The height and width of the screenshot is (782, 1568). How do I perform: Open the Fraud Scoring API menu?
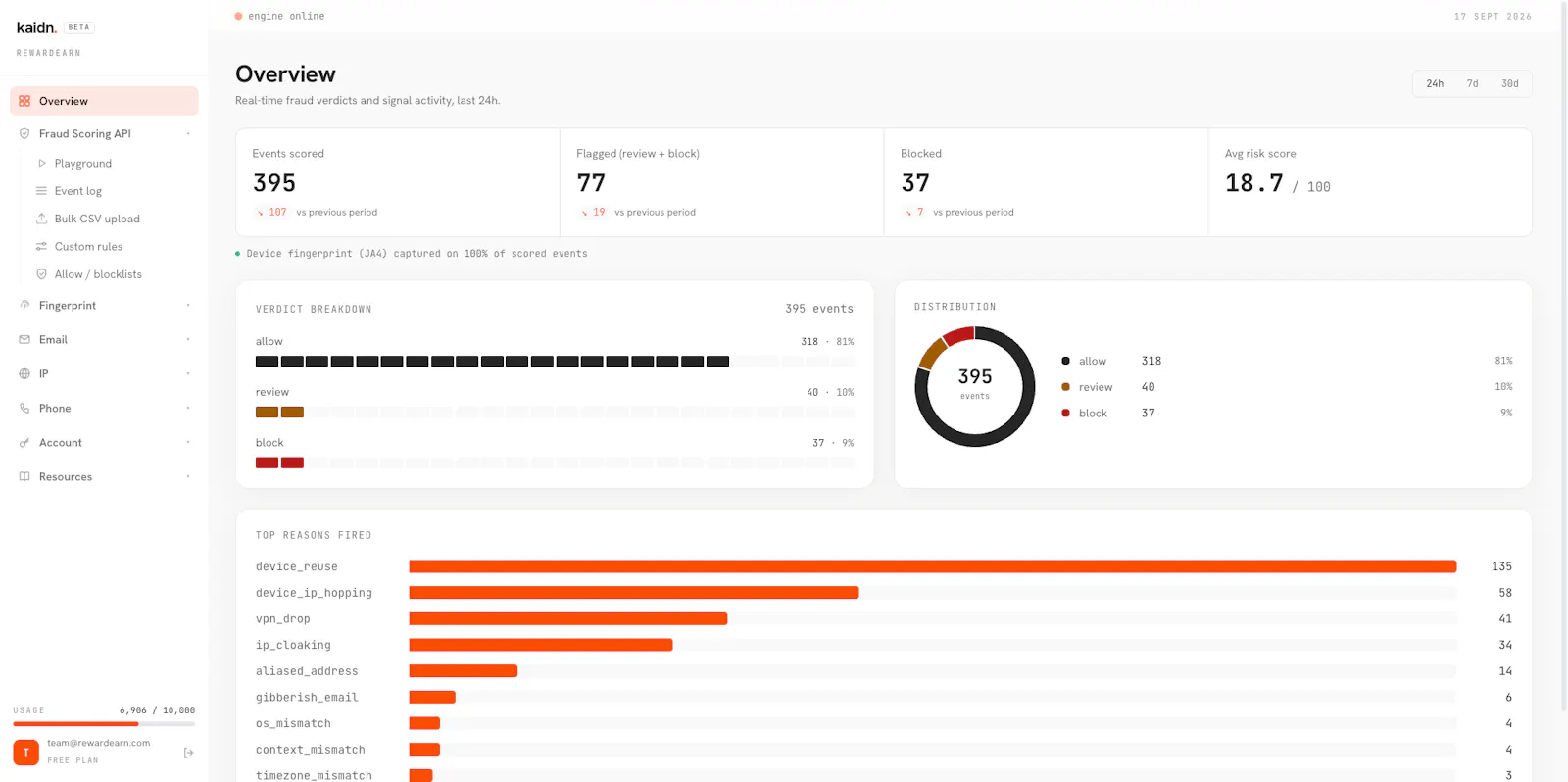[x=104, y=134]
